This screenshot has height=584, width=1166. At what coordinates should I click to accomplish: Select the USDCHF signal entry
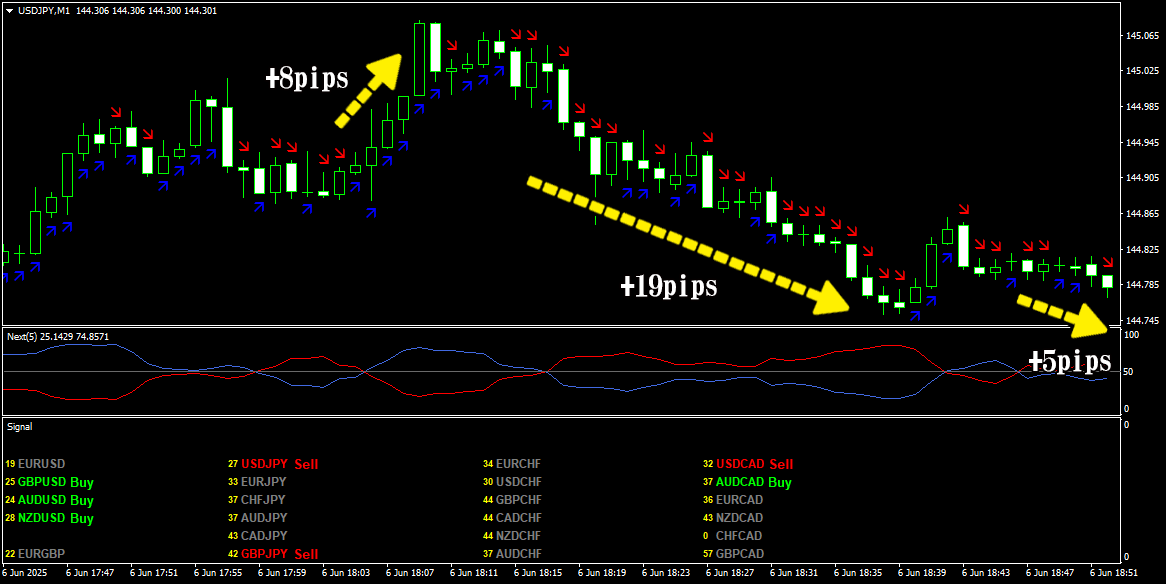[x=512, y=482]
